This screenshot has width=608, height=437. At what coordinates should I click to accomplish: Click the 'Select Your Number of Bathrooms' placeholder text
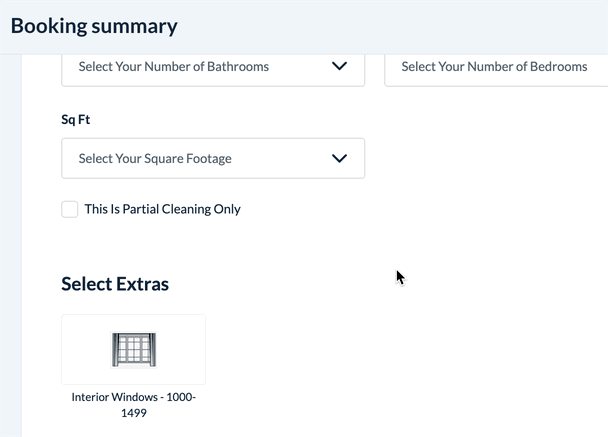click(173, 67)
